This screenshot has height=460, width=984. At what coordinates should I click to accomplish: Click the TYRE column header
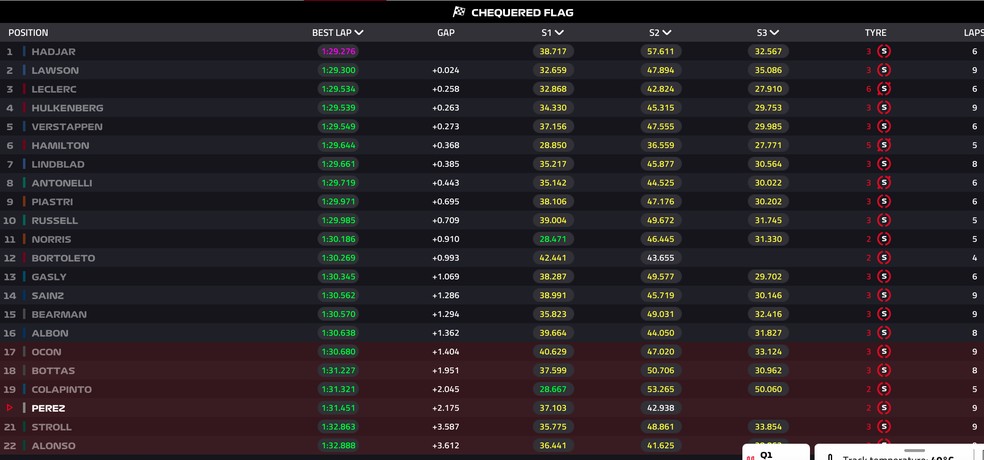(875, 33)
